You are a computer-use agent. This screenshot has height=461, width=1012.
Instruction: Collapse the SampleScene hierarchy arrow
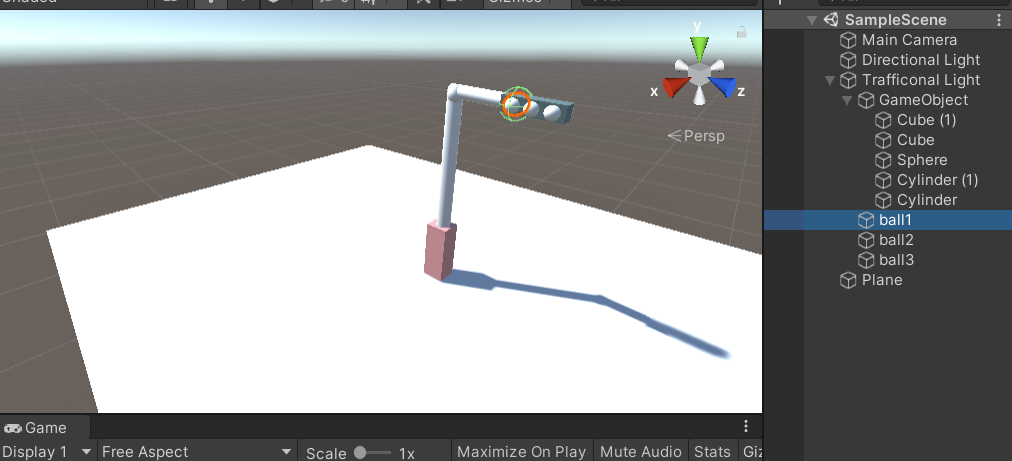(813, 21)
